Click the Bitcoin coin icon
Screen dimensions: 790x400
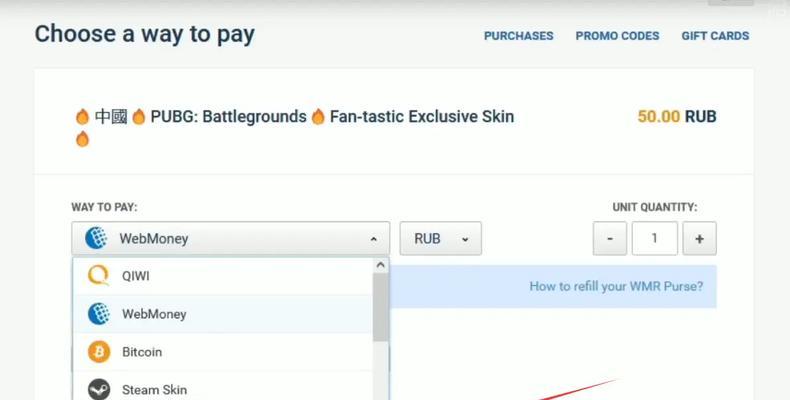pyautogui.click(x=99, y=352)
